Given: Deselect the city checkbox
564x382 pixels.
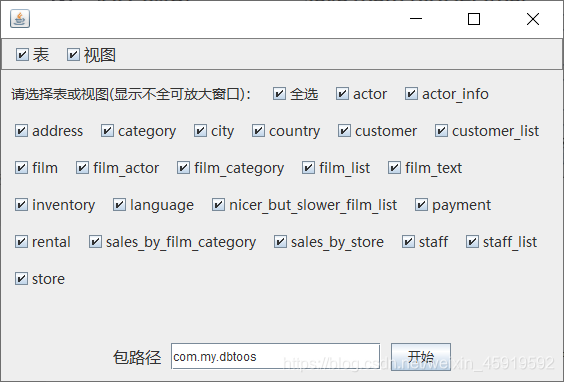Looking at the screenshot, I should [x=200, y=131].
